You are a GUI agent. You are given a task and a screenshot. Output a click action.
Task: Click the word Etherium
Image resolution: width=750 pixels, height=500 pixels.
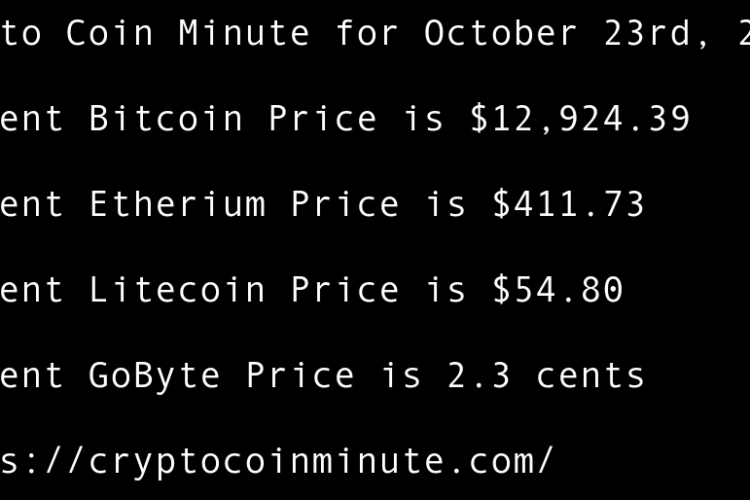pyautogui.click(x=177, y=205)
